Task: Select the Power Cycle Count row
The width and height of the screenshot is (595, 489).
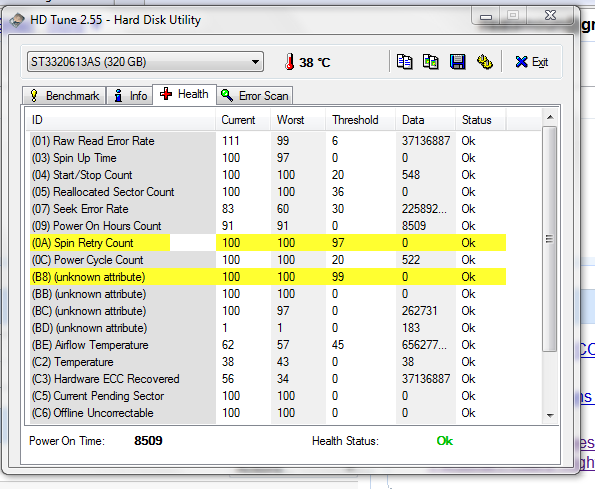Action: 268,260
